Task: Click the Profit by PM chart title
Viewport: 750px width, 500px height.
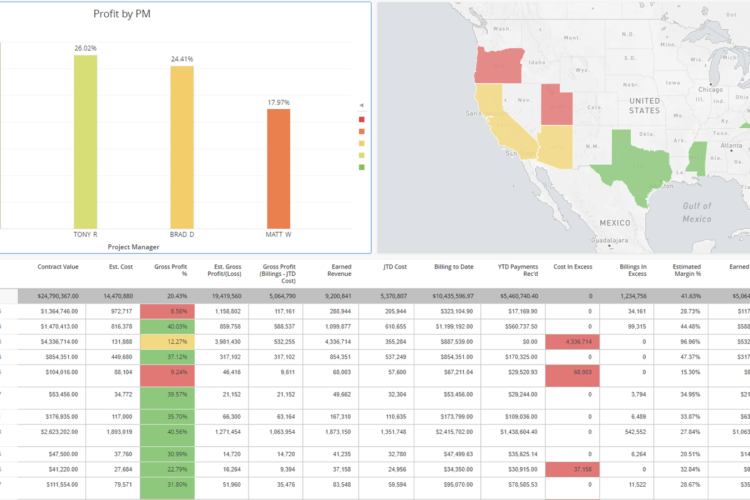Action: 122,14
